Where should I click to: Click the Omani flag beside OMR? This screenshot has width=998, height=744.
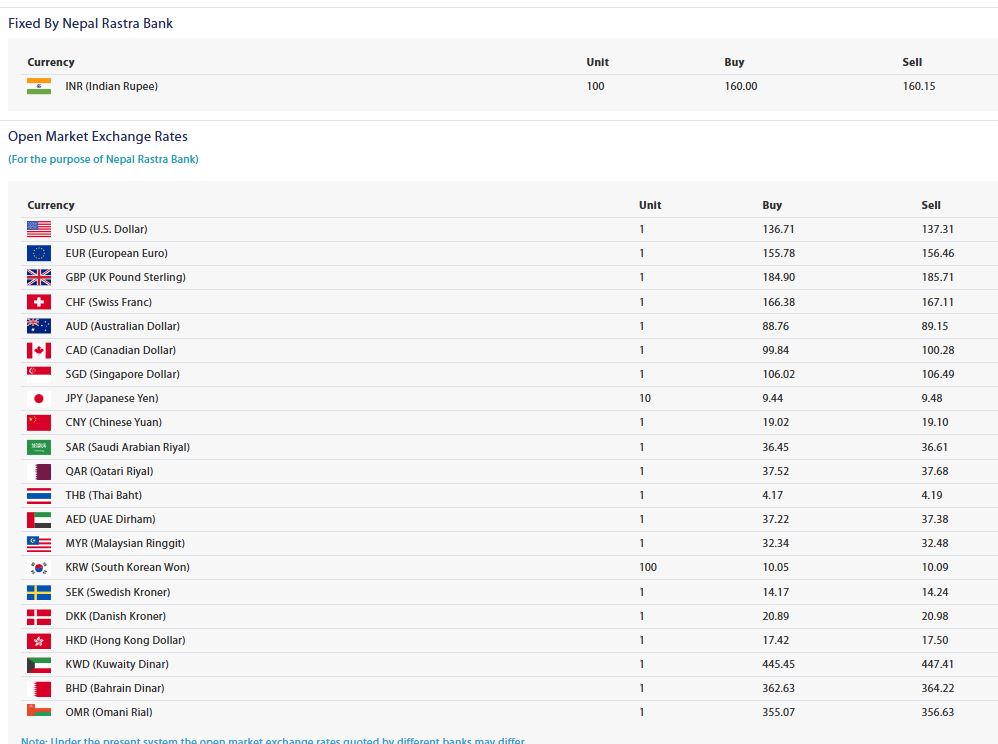39,712
